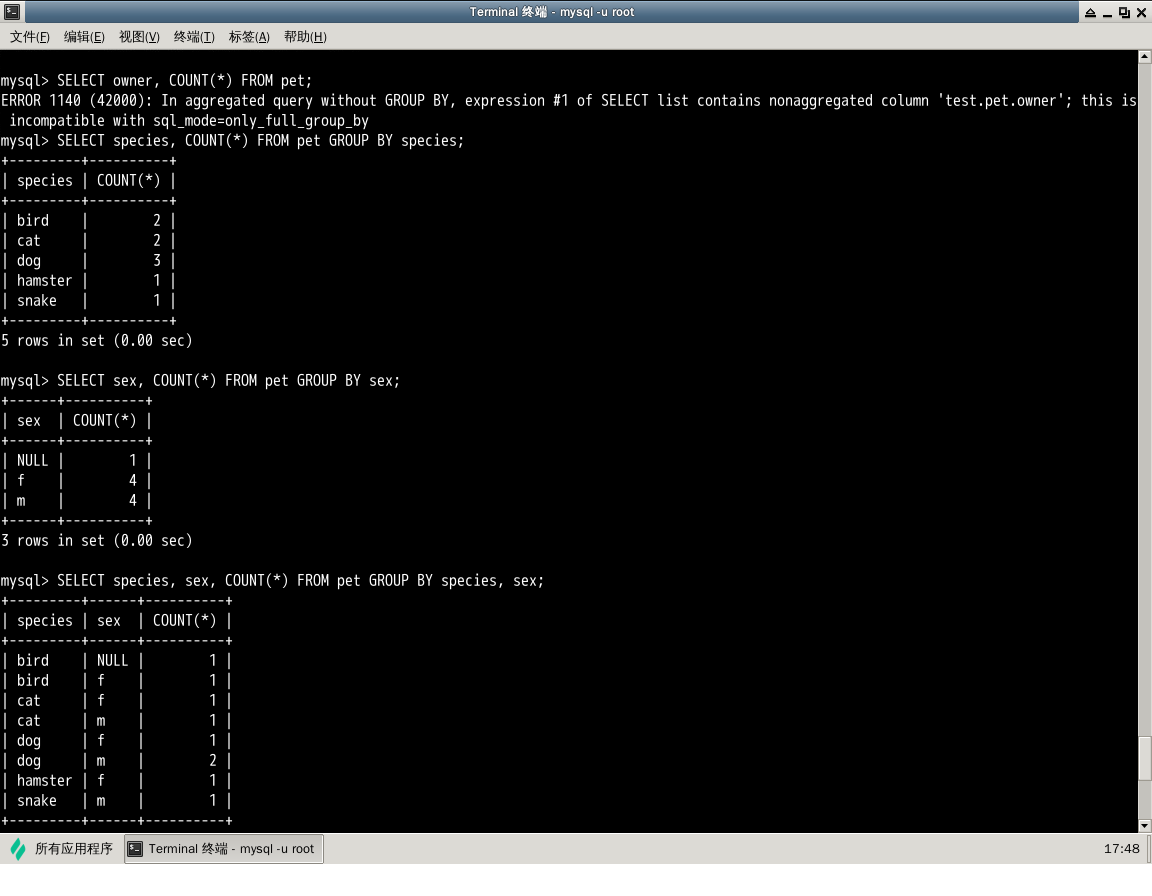Click the vertical scrollbar thumb
Viewport: 1152px width, 896px height.
coord(1145,758)
